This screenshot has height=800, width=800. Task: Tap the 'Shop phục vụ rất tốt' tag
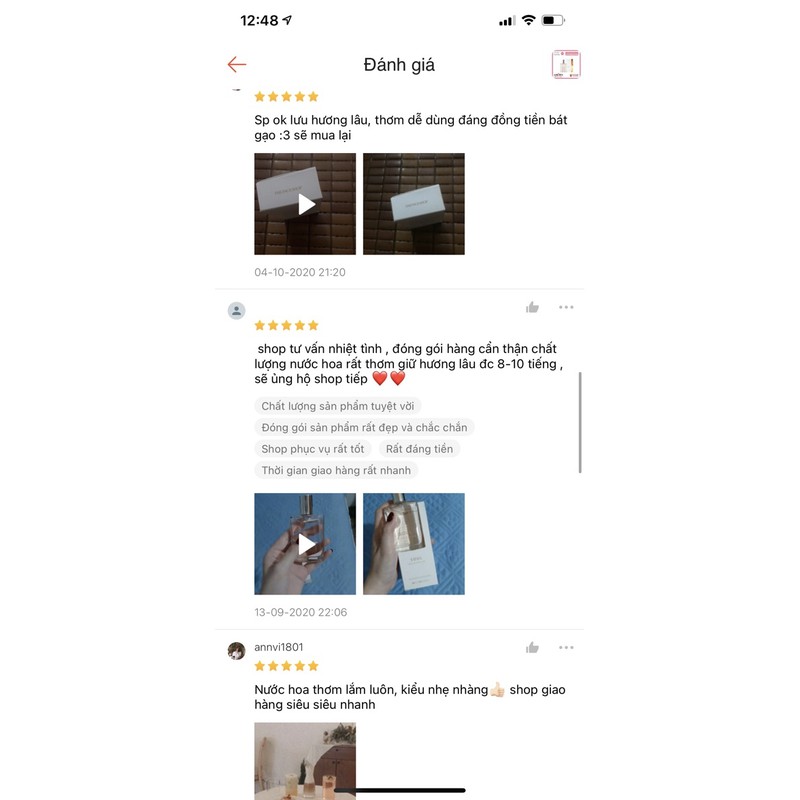click(x=313, y=449)
